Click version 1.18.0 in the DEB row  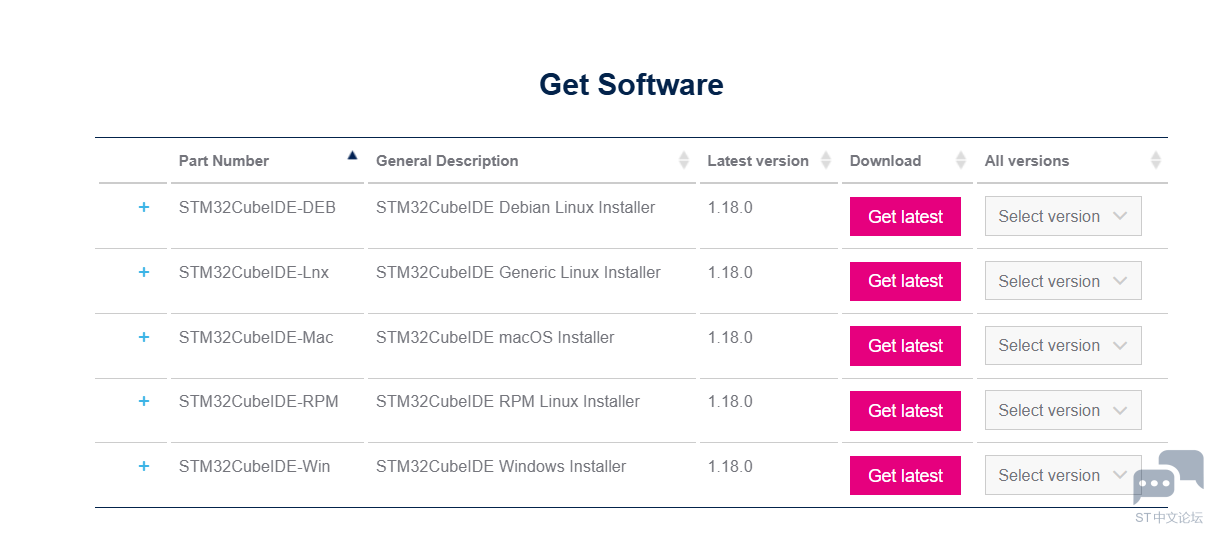(730, 208)
